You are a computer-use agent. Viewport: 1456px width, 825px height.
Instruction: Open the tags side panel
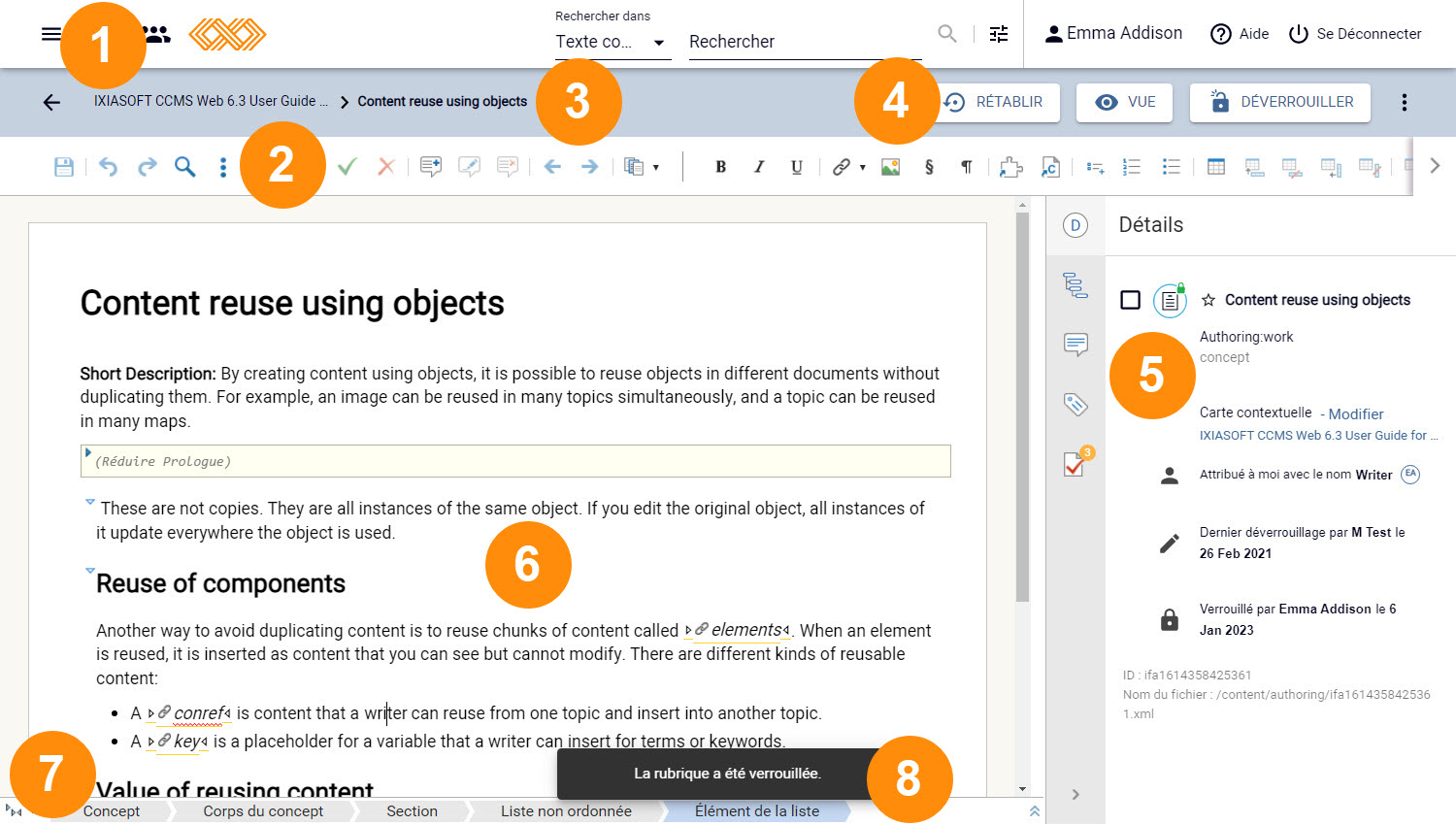pyautogui.click(x=1075, y=404)
